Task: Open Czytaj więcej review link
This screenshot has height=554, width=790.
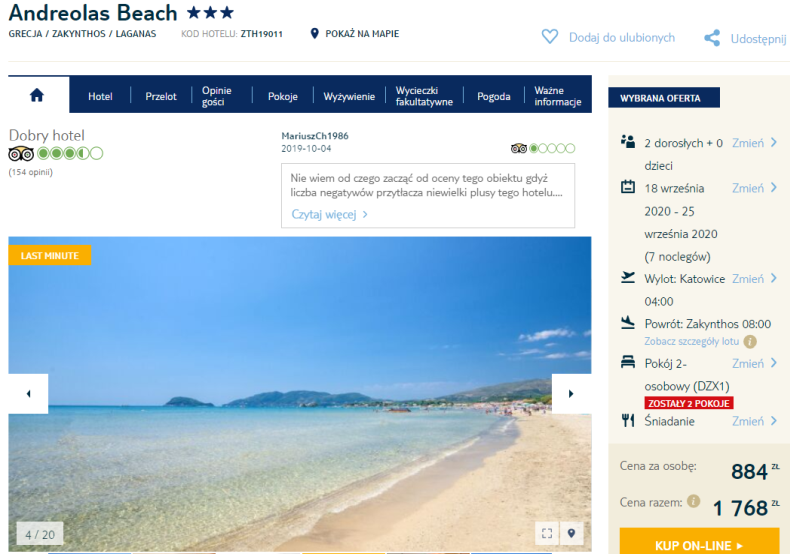Action: coord(330,214)
